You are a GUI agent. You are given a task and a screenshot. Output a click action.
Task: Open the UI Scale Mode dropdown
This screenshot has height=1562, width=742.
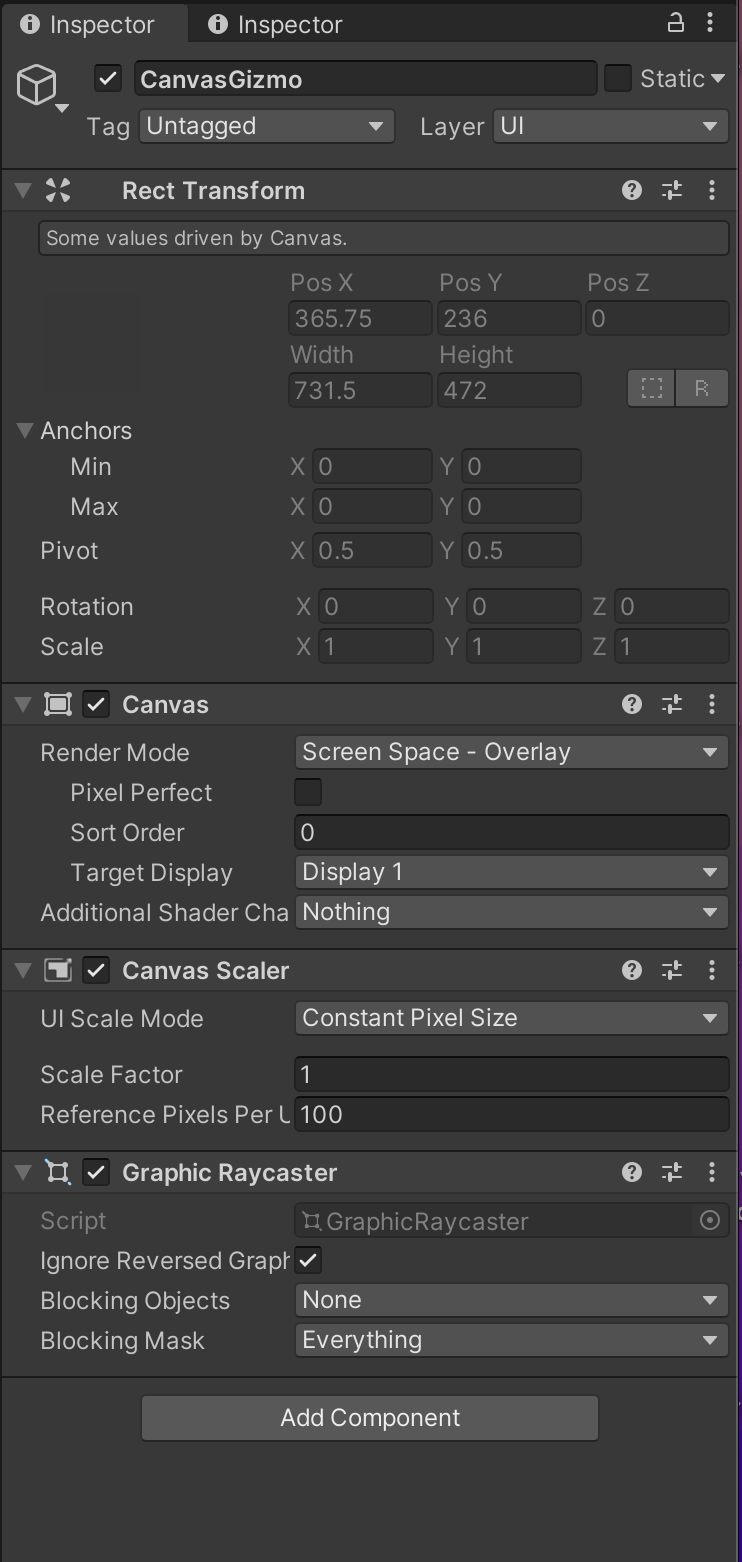point(511,1018)
